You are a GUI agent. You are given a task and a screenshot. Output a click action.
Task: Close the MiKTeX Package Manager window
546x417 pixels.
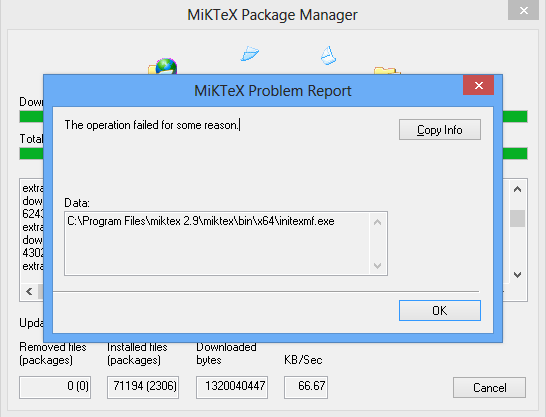coord(523,10)
